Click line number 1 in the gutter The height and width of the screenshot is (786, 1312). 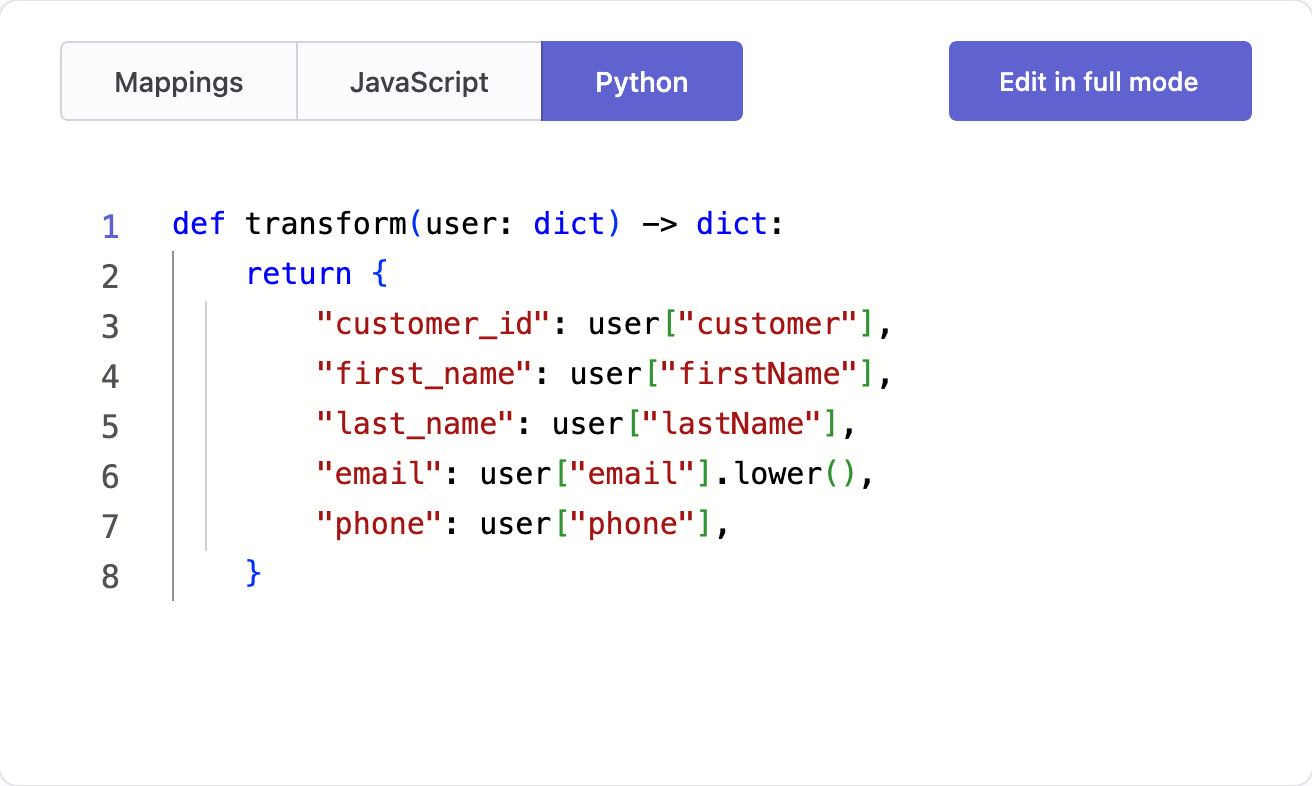[x=110, y=227]
